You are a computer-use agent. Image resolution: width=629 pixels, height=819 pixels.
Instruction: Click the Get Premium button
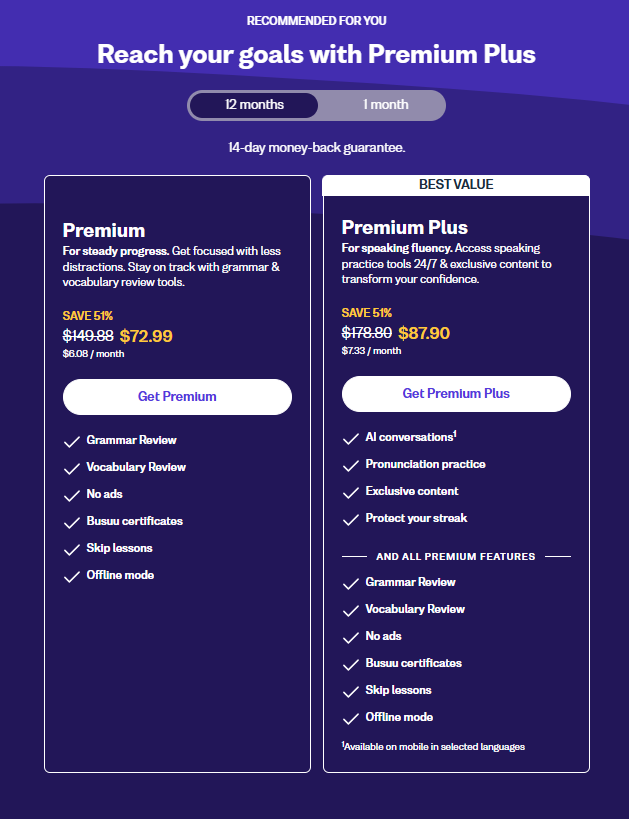(x=177, y=397)
